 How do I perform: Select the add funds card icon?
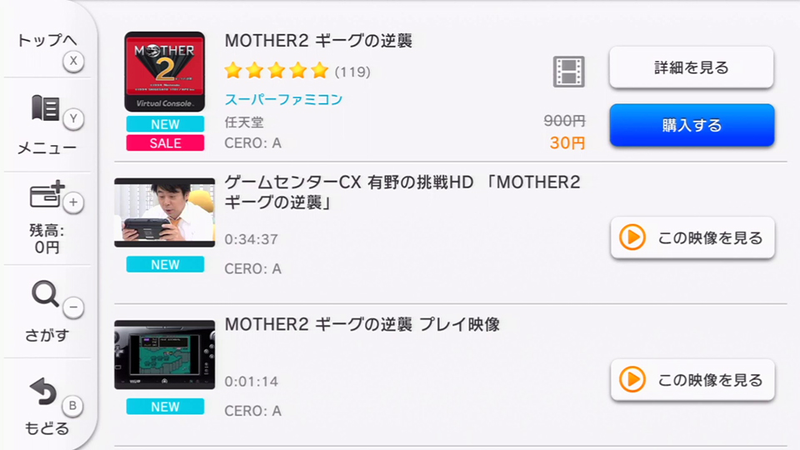(46, 194)
